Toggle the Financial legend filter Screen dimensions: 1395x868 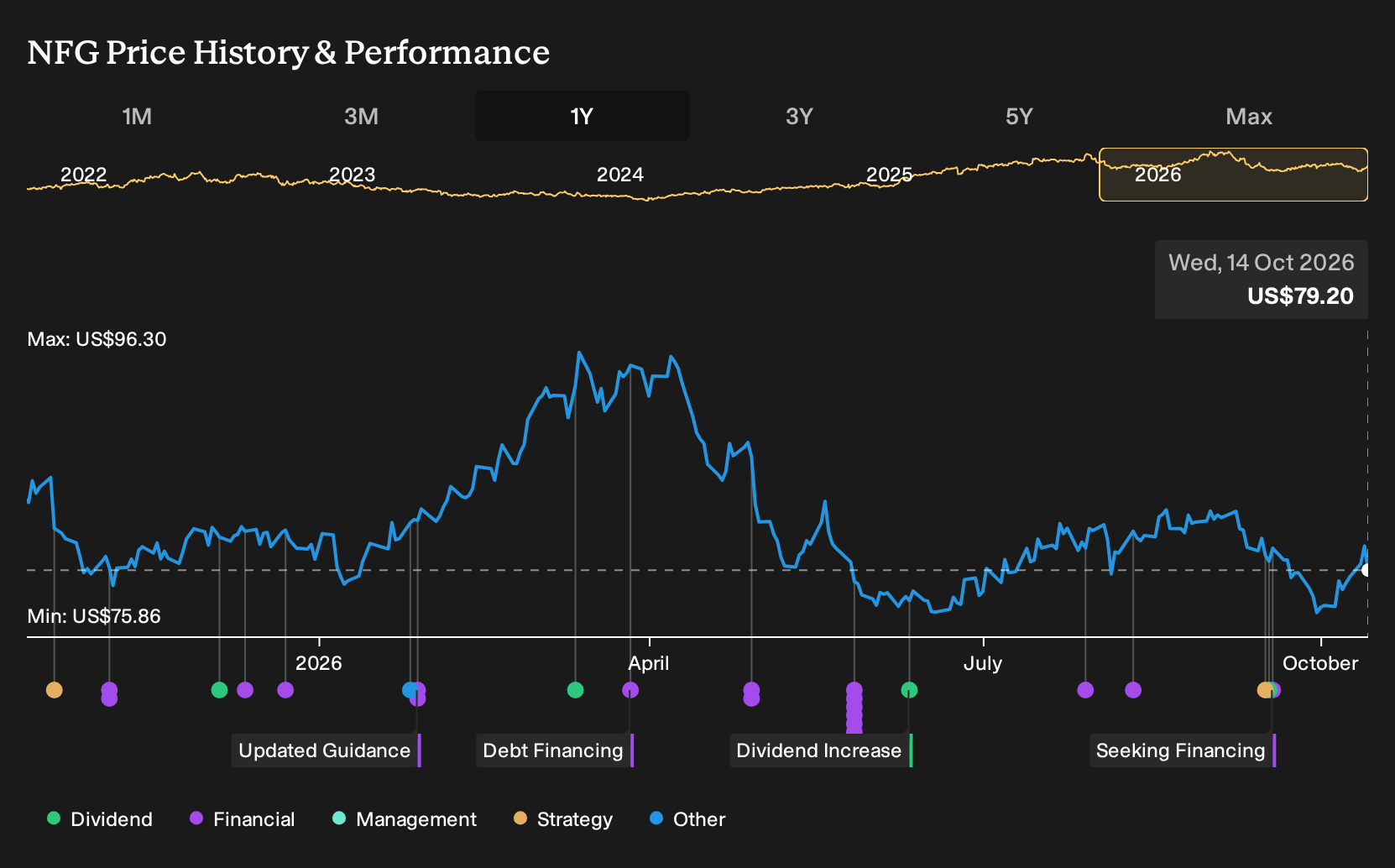(243, 819)
